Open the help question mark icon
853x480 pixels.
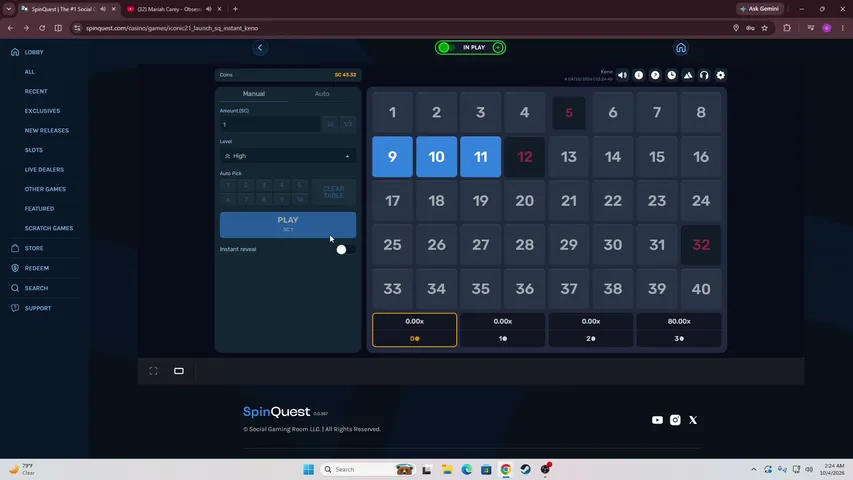(x=655, y=75)
